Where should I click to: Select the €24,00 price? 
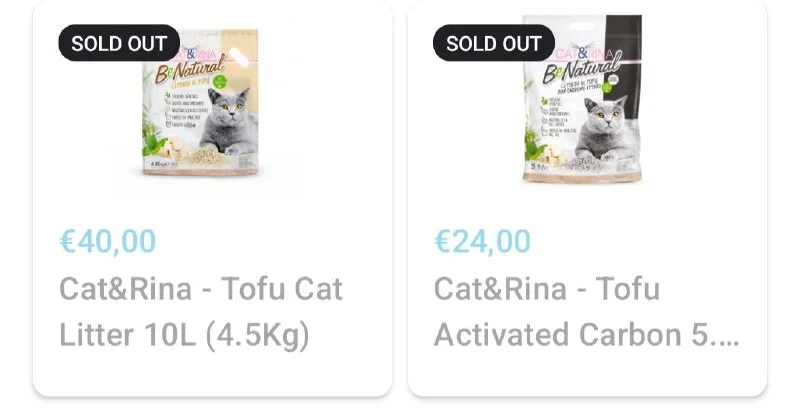(x=482, y=241)
